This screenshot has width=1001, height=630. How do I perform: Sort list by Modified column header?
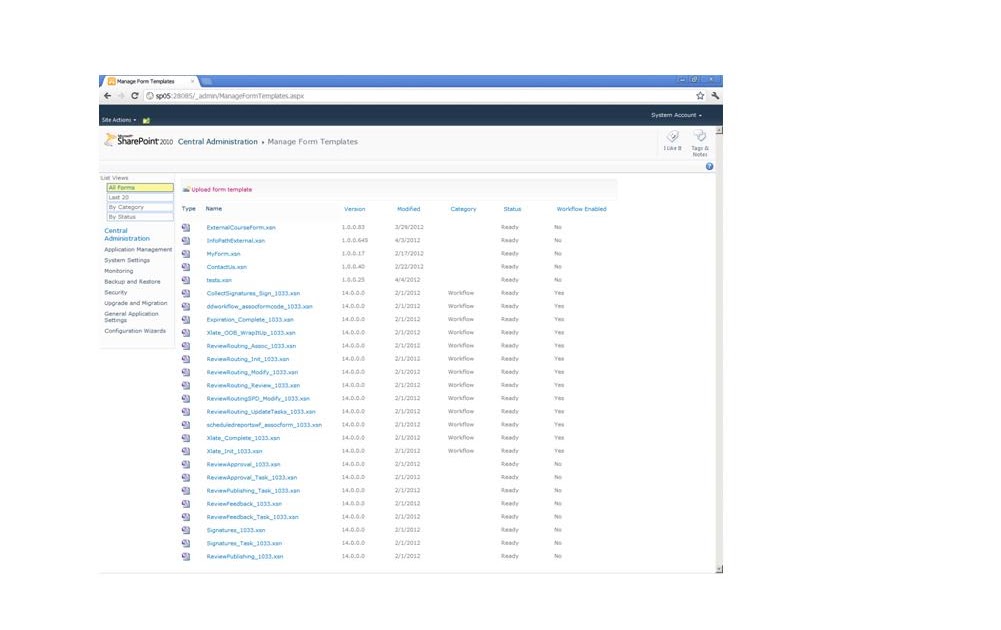point(409,209)
